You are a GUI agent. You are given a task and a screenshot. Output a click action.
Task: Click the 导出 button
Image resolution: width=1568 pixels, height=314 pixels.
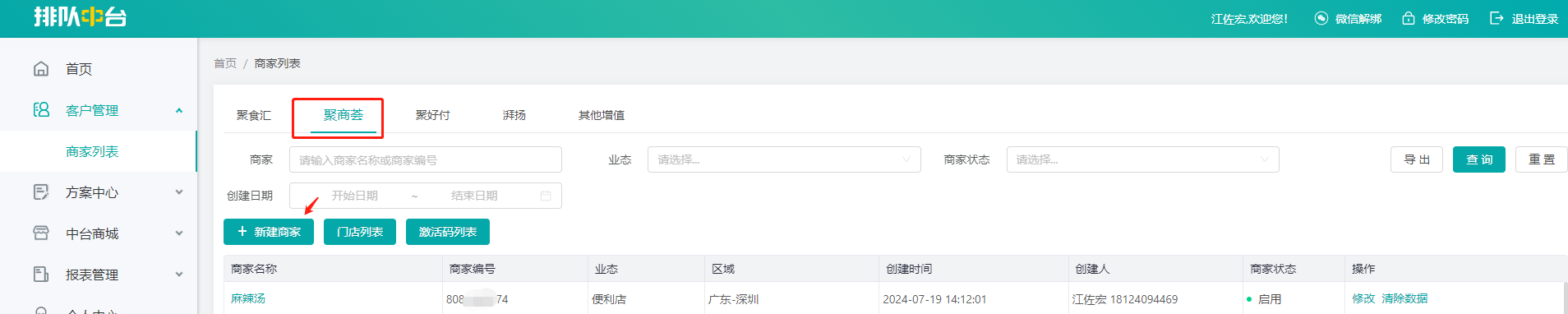coord(1417,159)
